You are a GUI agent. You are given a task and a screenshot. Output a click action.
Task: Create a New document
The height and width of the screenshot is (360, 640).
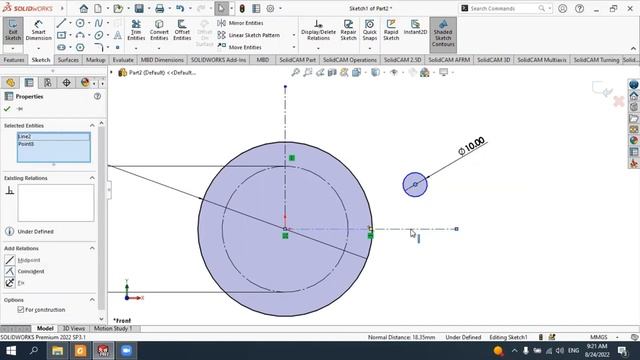coord(98,8)
